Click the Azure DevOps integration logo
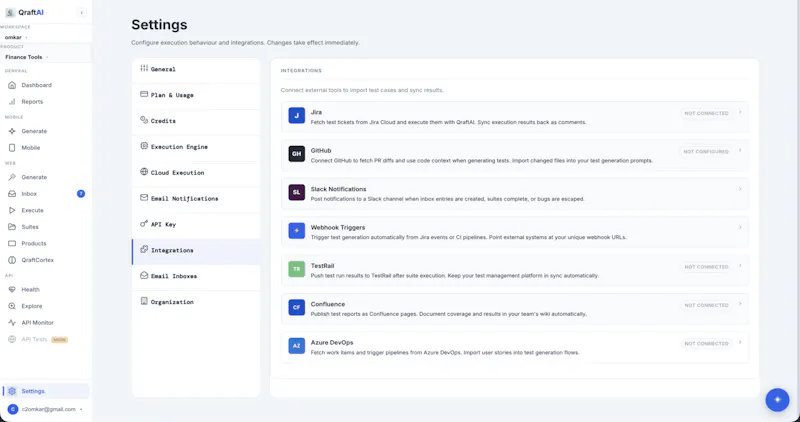Screen dimensions: 800x422 296,346
